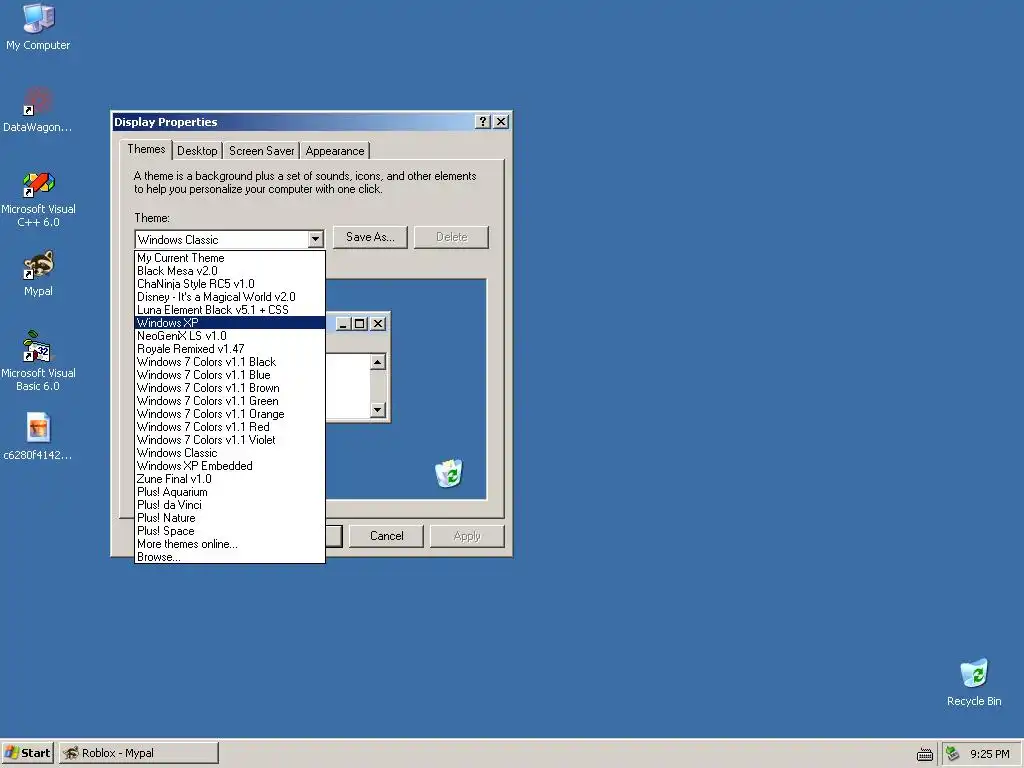Switch to the Desktop tab
This screenshot has width=1024, height=768.
197,151
